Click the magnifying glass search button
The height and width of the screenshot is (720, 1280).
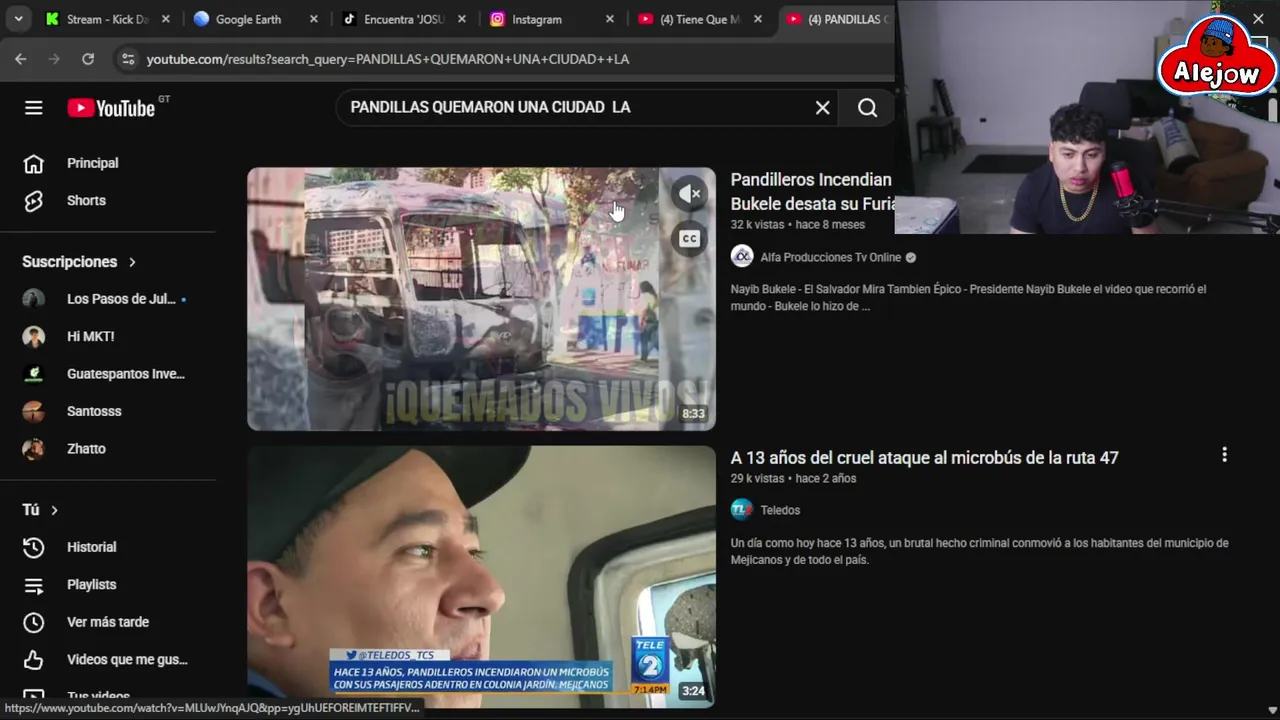pyautogui.click(x=867, y=108)
